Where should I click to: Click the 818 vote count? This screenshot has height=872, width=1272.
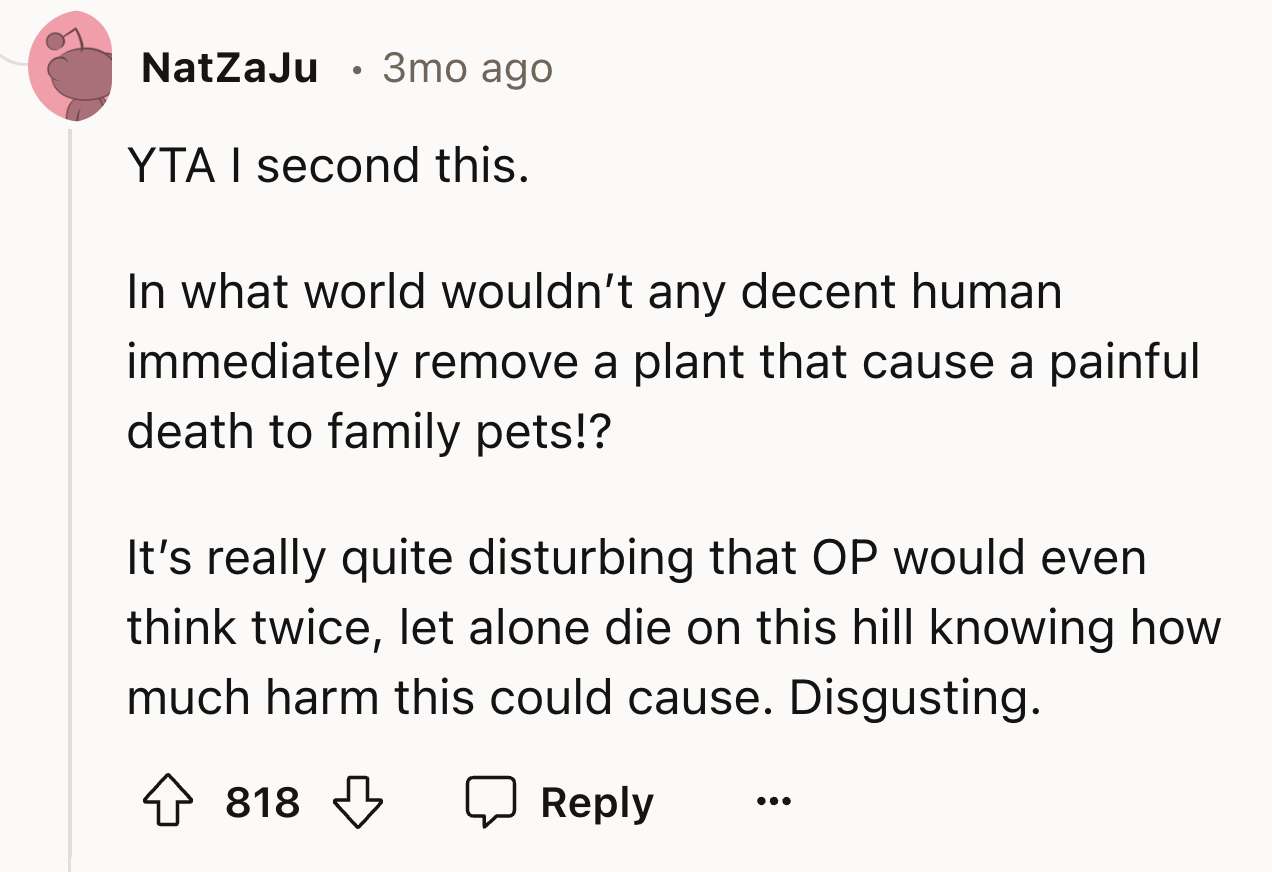click(x=262, y=802)
